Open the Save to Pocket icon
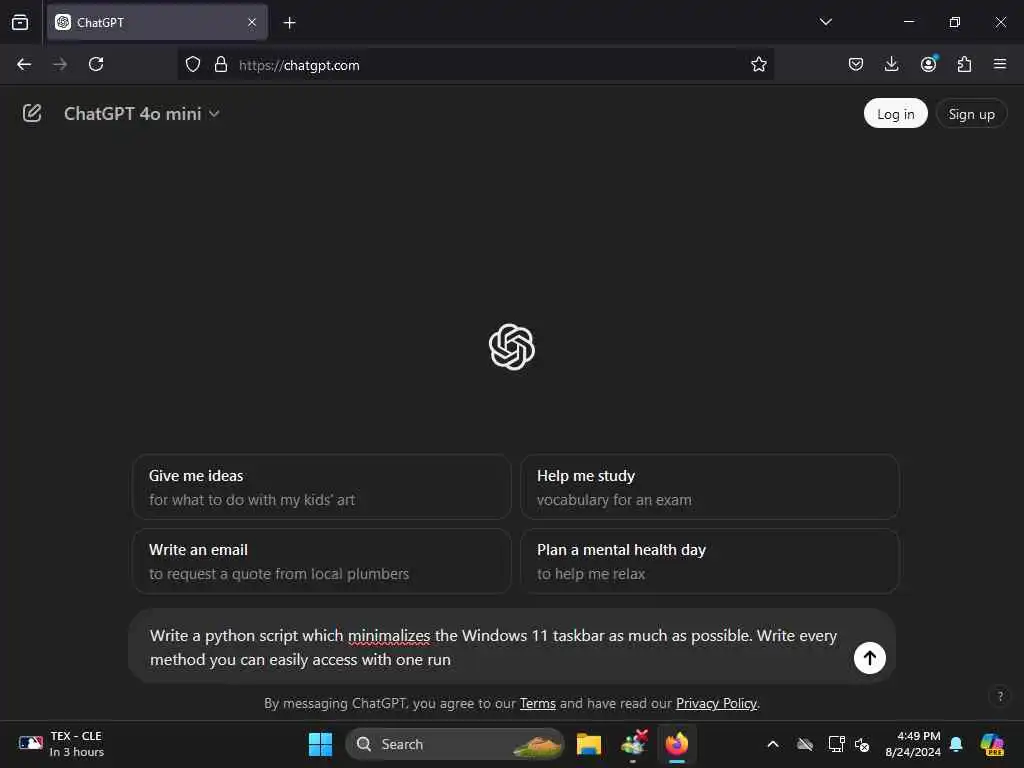Image resolution: width=1024 pixels, height=768 pixels. pos(856,64)
